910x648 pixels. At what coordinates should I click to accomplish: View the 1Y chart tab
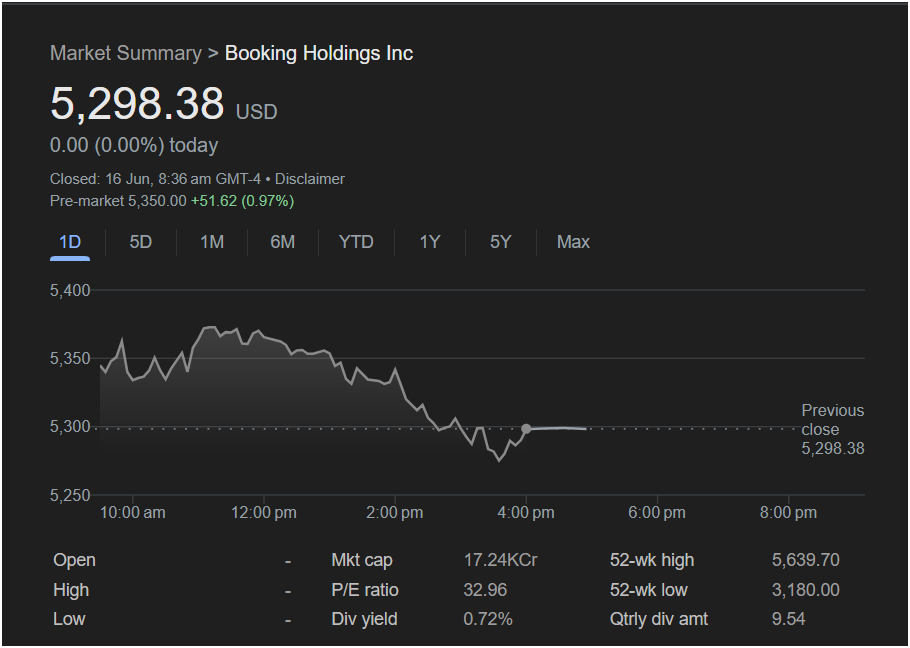click(x=430, y=242)
